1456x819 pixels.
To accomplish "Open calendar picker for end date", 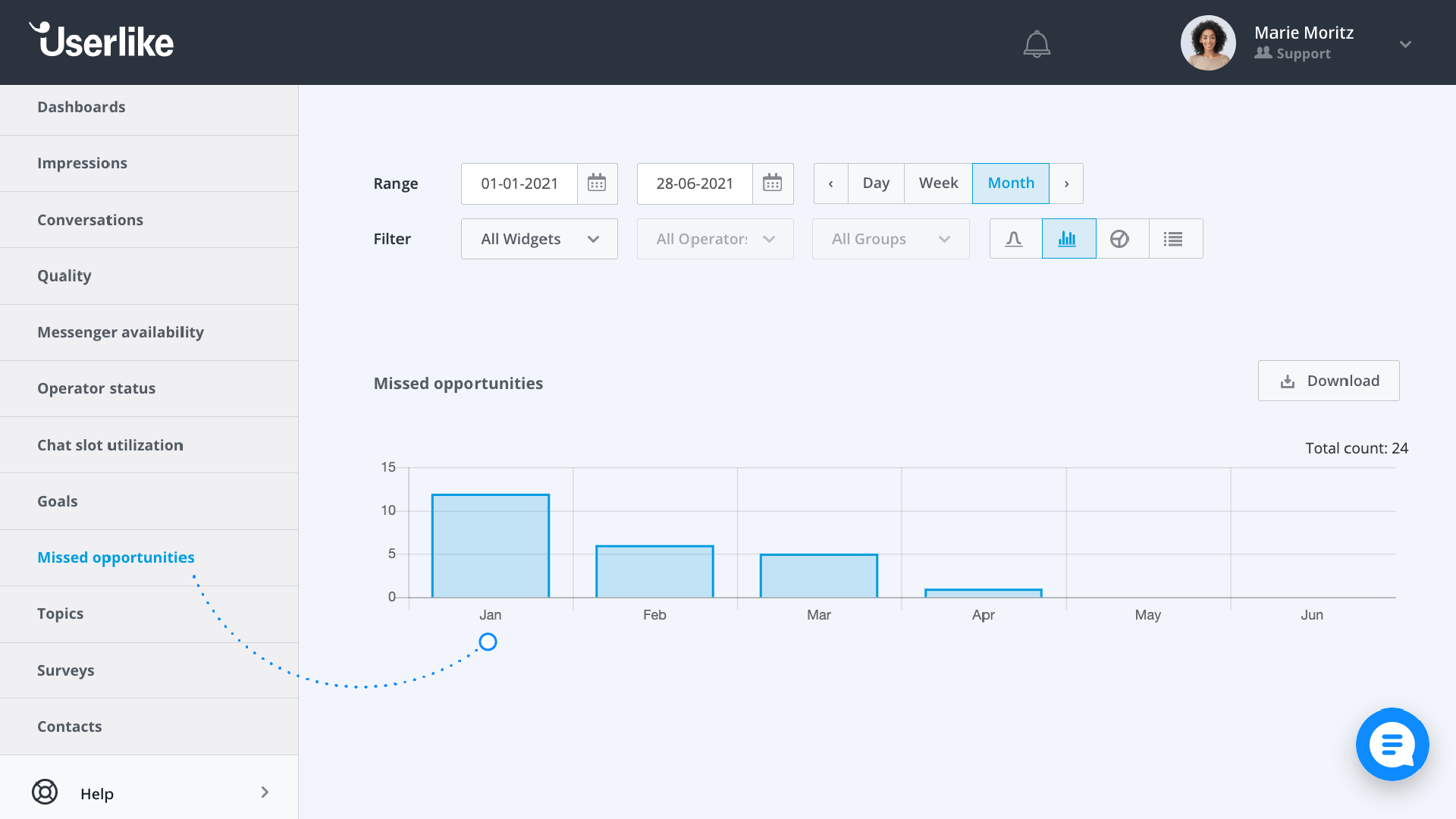I will click(772, 184).
